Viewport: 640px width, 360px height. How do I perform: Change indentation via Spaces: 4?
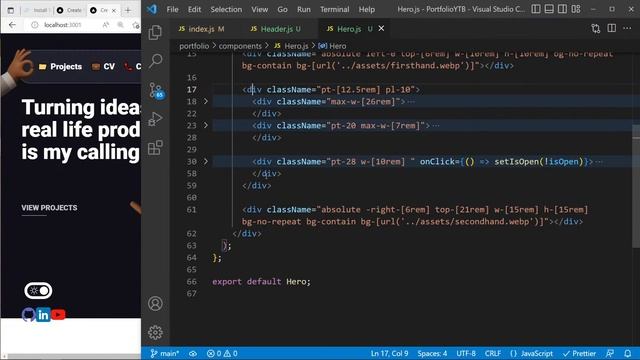click(432, 353)
